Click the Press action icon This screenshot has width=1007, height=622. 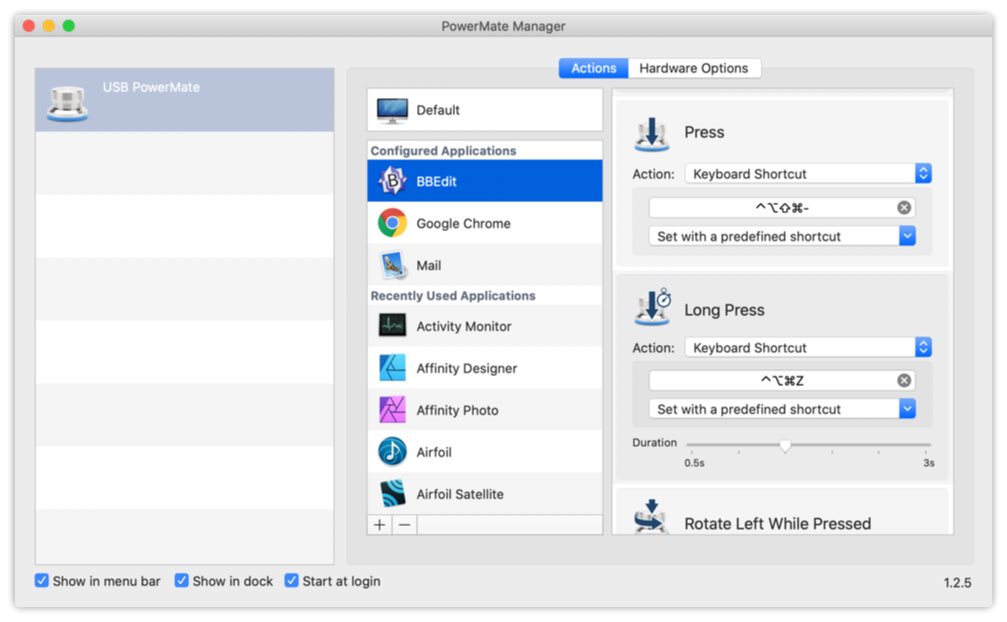(x=651, y=134)
